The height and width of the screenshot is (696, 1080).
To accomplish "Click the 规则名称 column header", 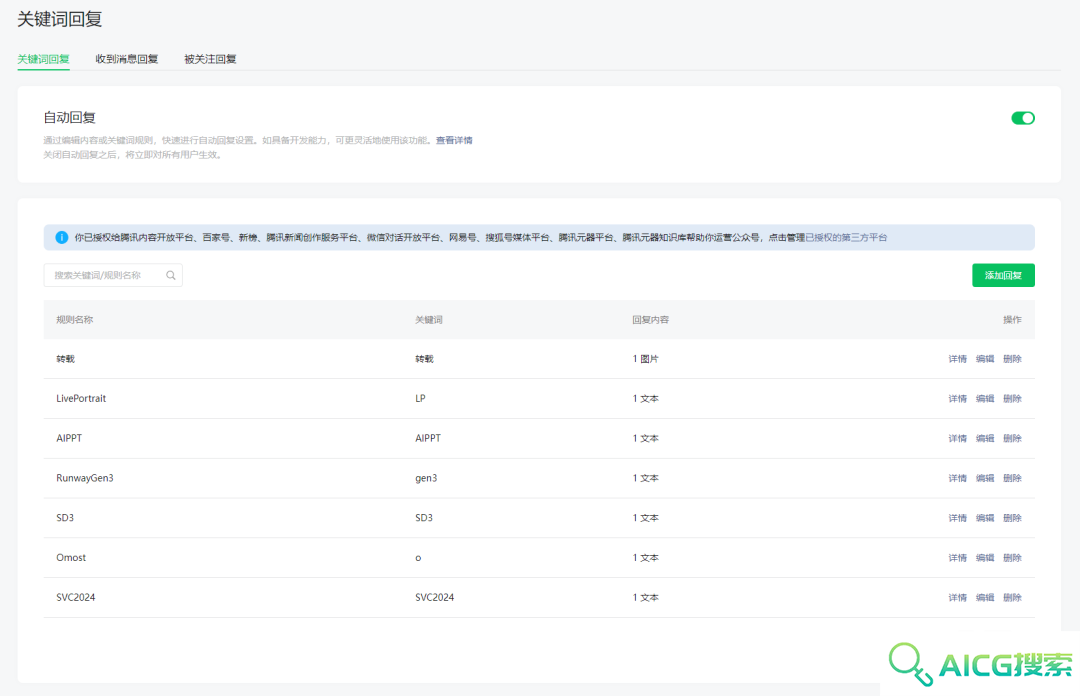I will tap(74, 320).
